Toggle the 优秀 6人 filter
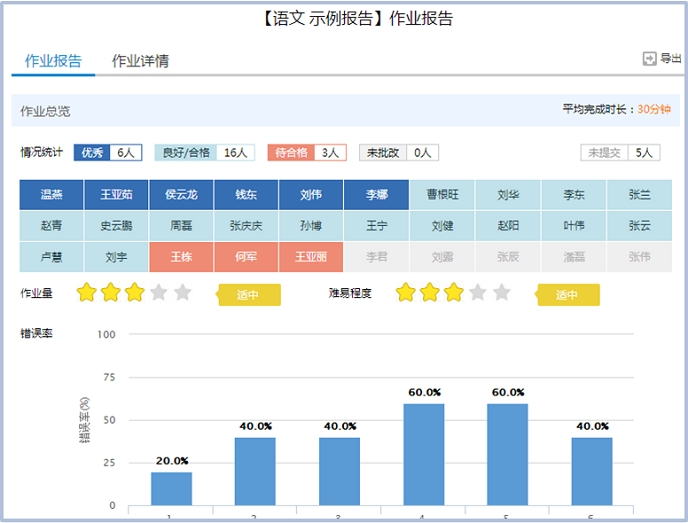 coord(106,153)
